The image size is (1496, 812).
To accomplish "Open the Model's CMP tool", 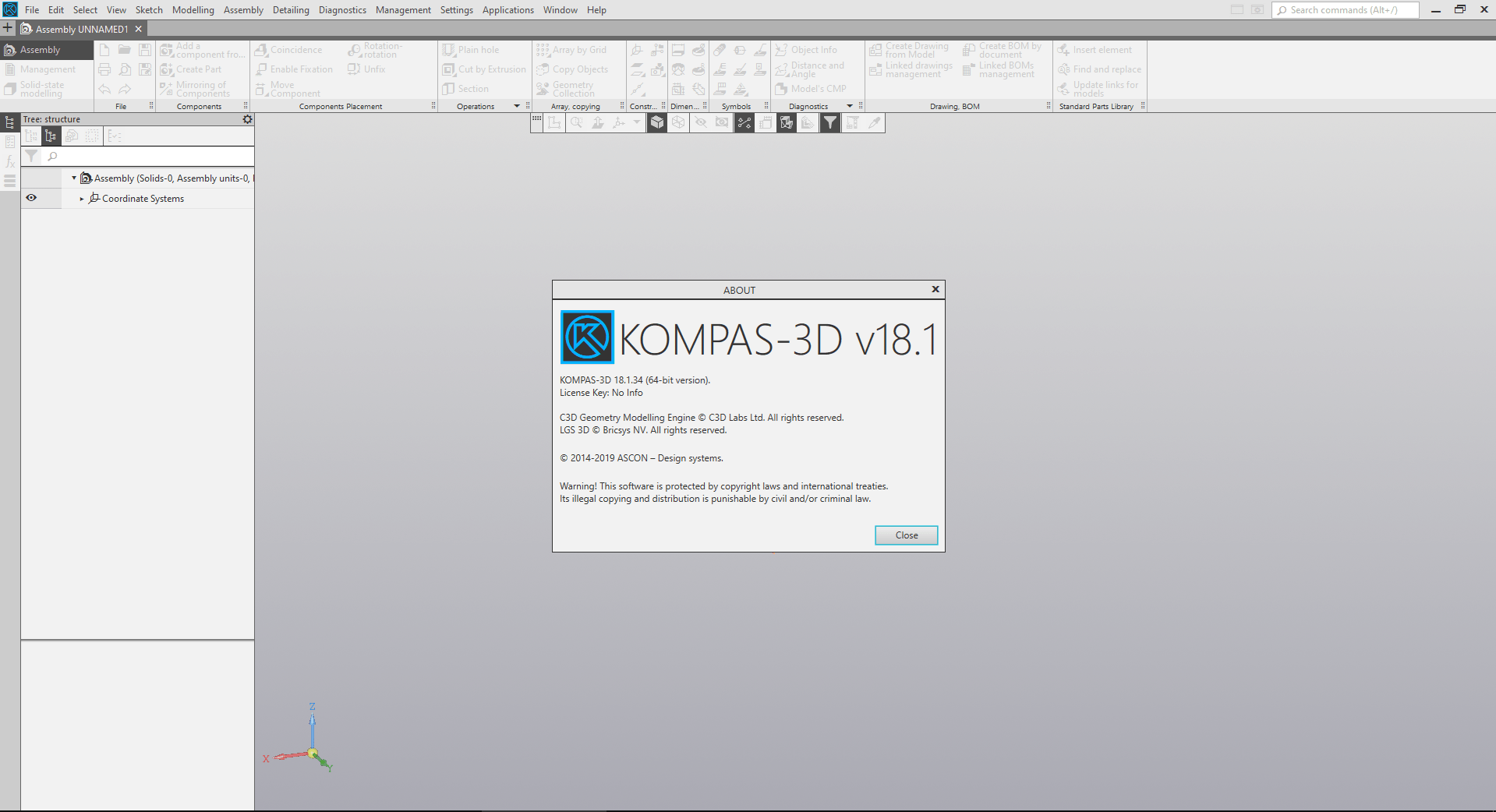I will pyautogui.click(x=811, y=89).
